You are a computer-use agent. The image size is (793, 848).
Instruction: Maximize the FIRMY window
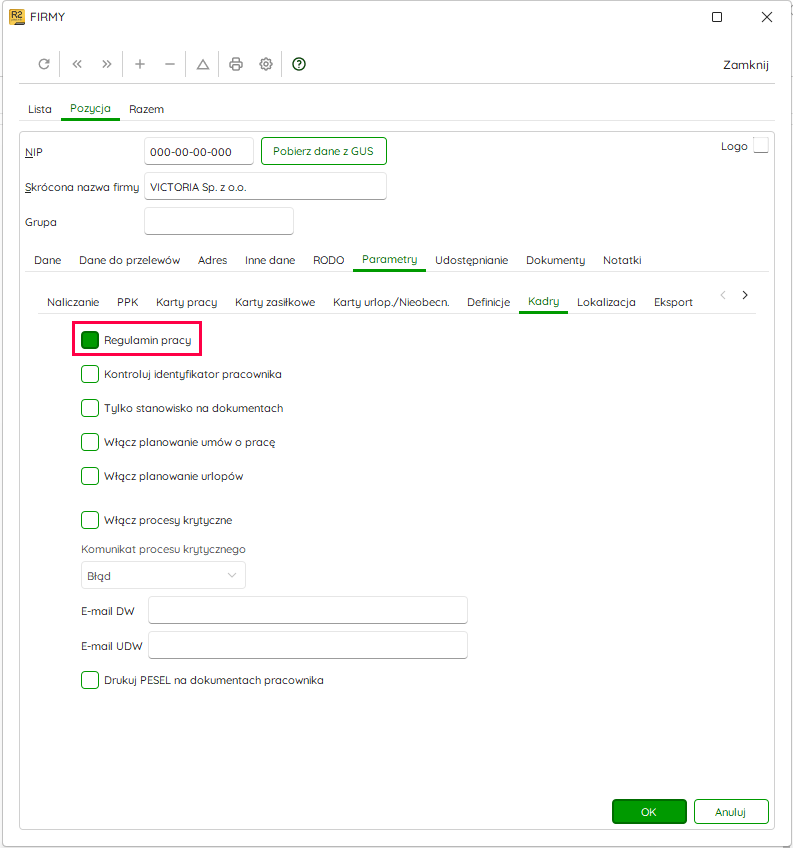coord(717,17)
